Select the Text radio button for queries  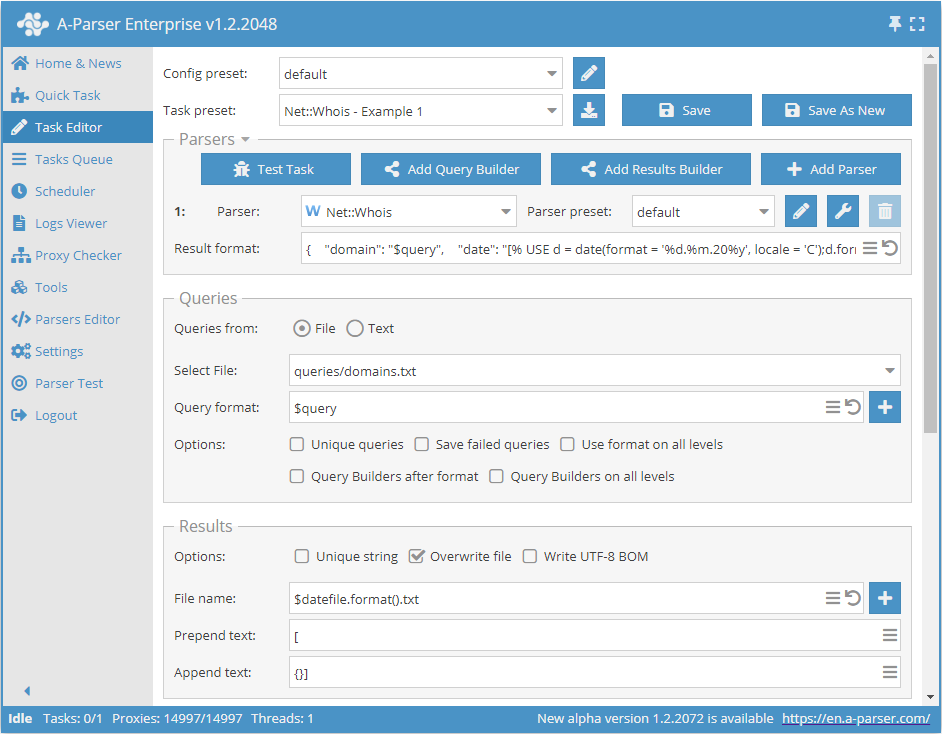(354, 328)
